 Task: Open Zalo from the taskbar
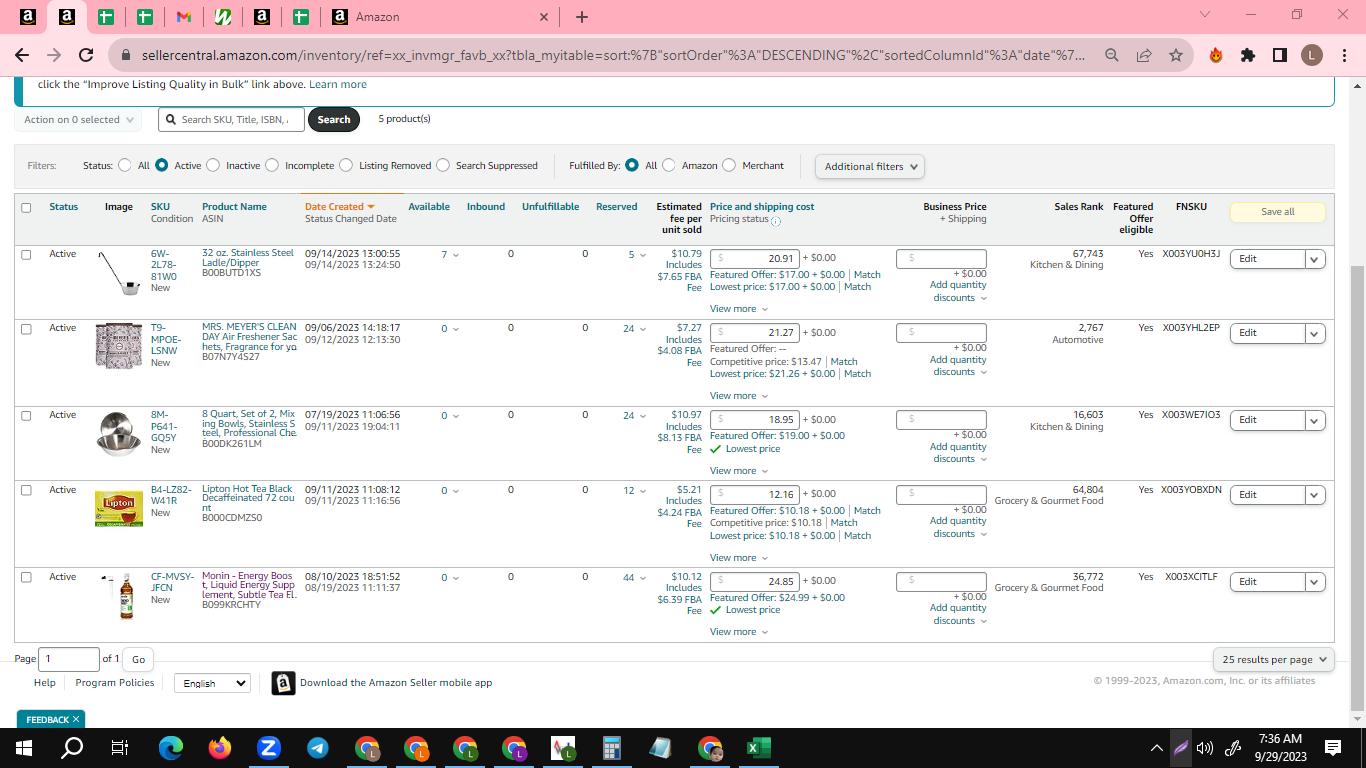click(268, 747)
